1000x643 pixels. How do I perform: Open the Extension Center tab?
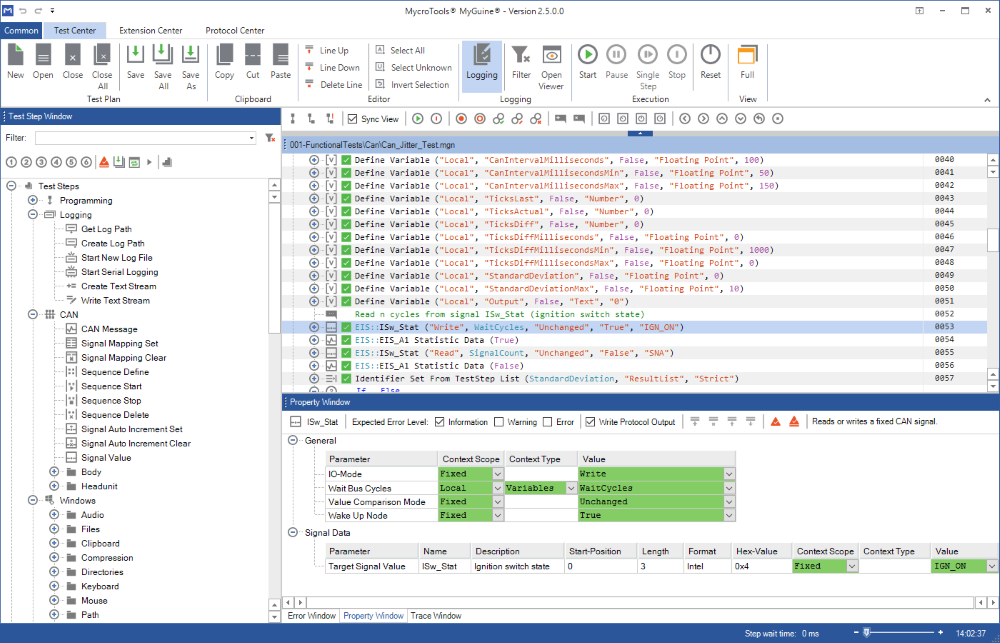pyautogui.click(x=150, y=30)
